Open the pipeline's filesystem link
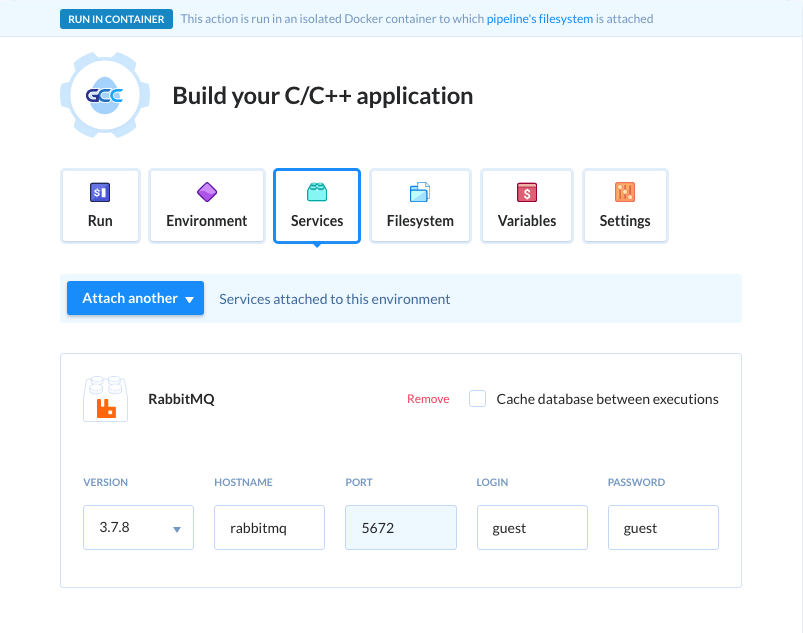 [x=540, y=19]
